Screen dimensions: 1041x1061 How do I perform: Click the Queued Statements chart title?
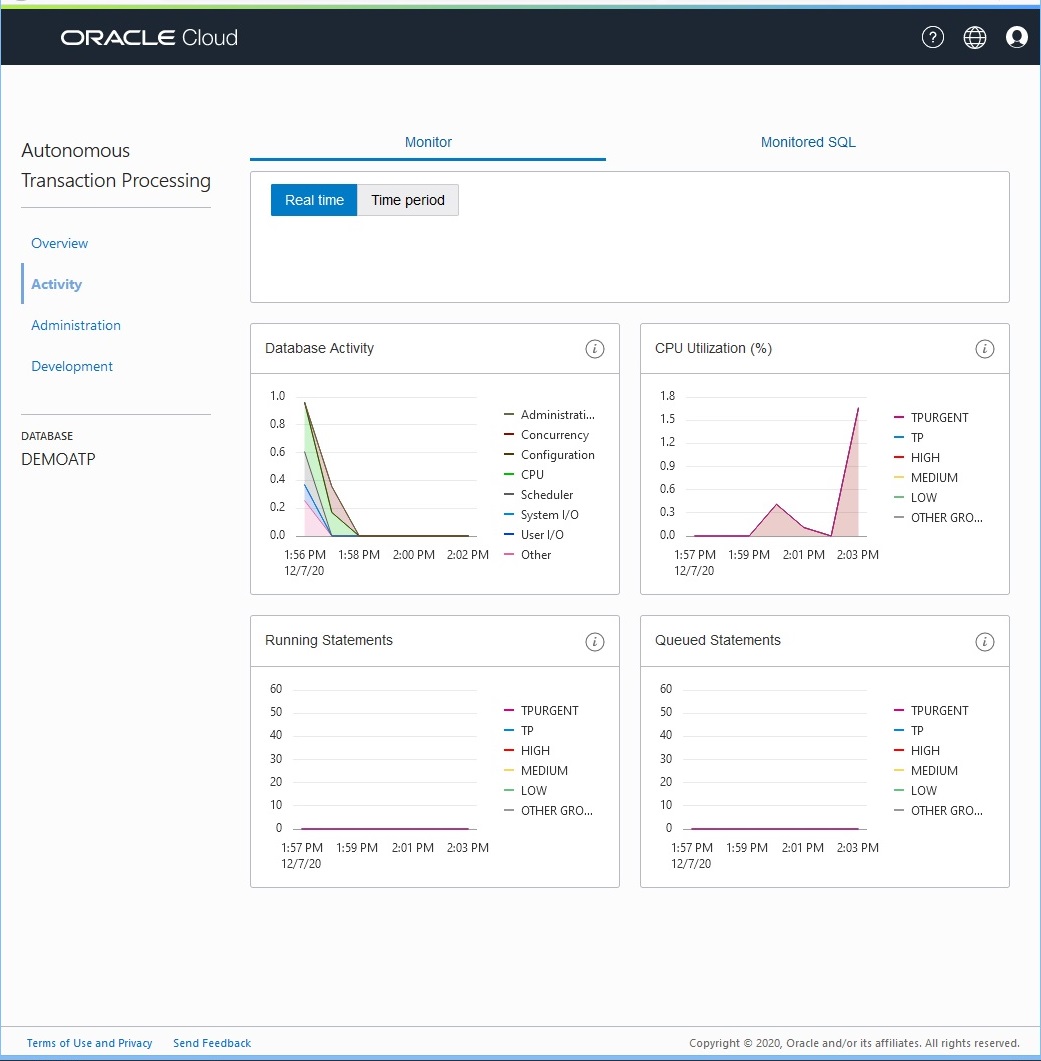(717, 640)
